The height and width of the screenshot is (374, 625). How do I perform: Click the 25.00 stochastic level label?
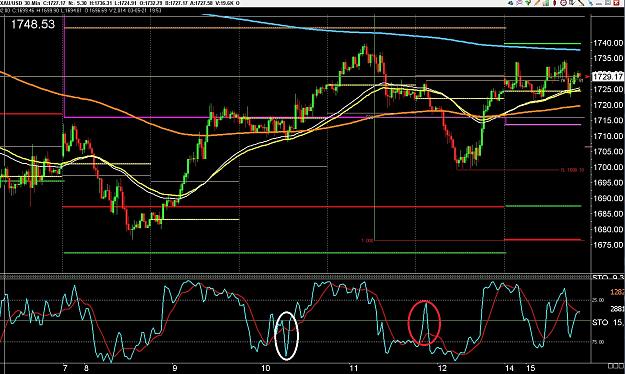pyautogui.click(x=597, y=300)
